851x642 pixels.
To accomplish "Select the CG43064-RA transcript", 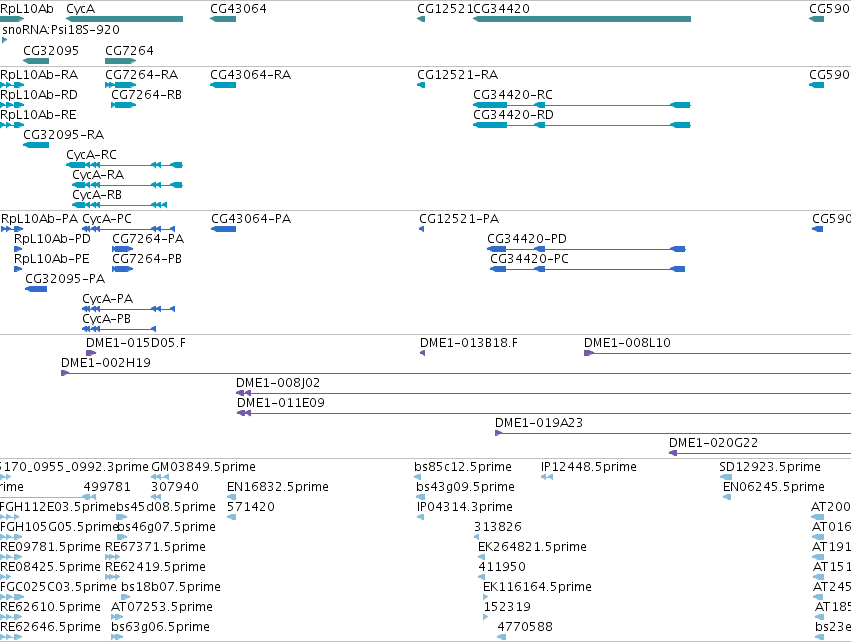I will coord(223,85).
